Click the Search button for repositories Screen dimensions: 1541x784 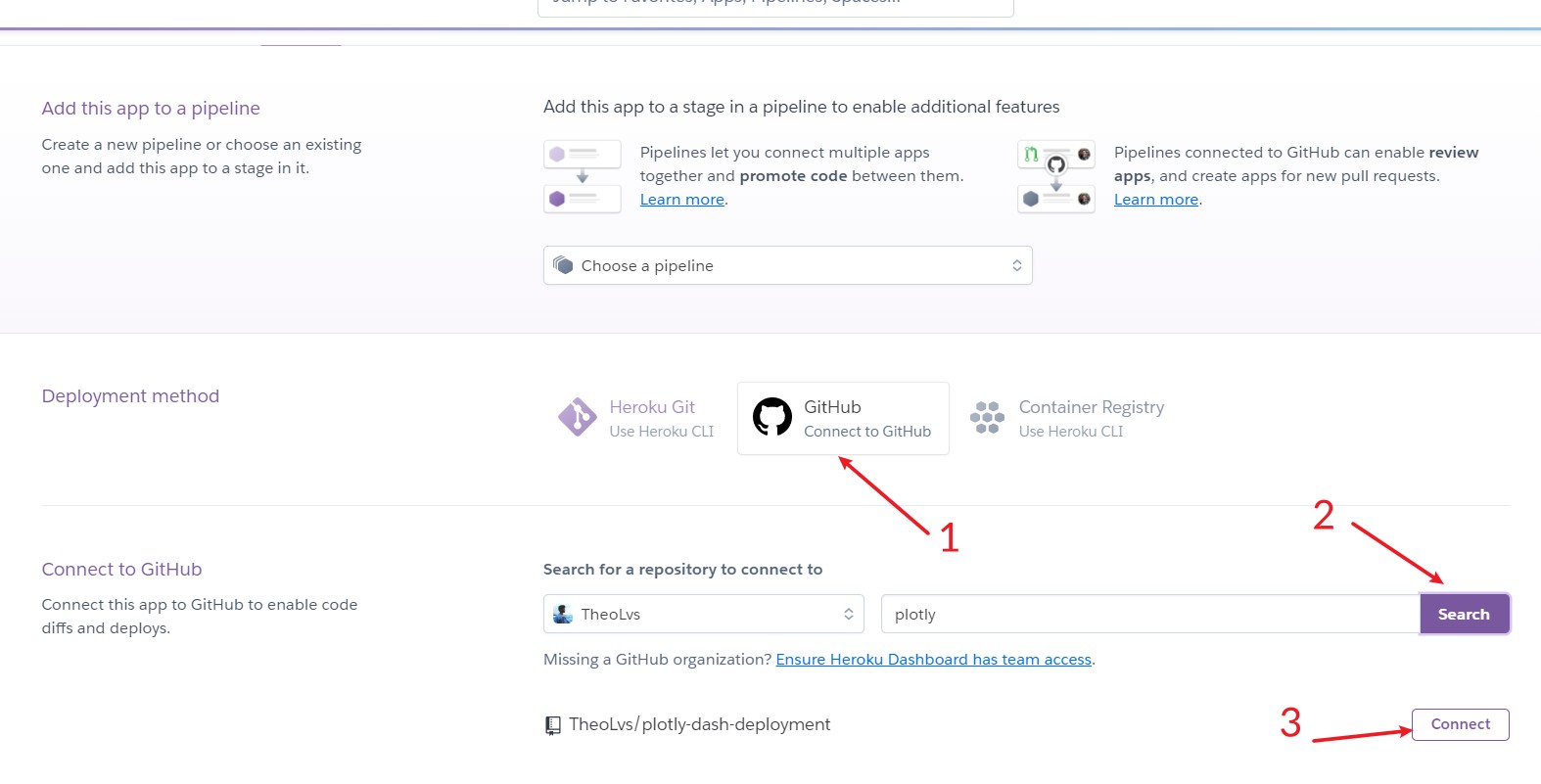pyautogui.click(x=1464, y=614)
